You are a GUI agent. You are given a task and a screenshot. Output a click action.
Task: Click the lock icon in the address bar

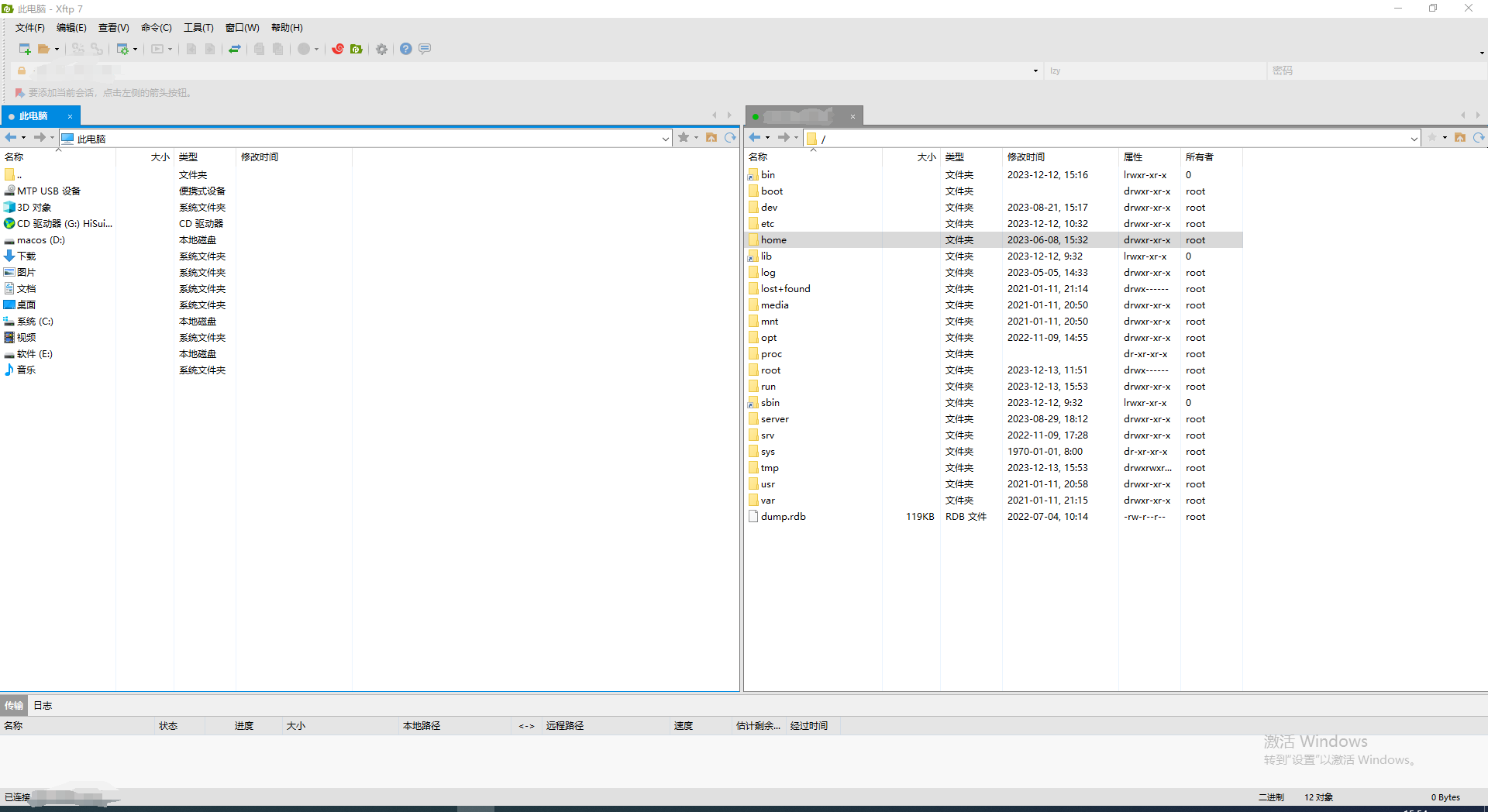pyautogui.click(x=22, y=71)
